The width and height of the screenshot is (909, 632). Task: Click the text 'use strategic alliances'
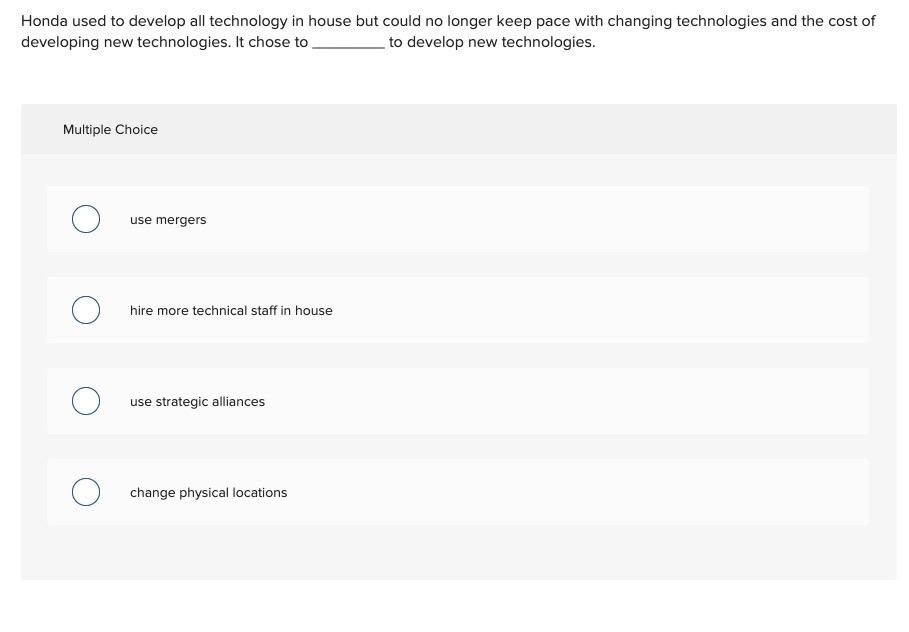point(196,401)
